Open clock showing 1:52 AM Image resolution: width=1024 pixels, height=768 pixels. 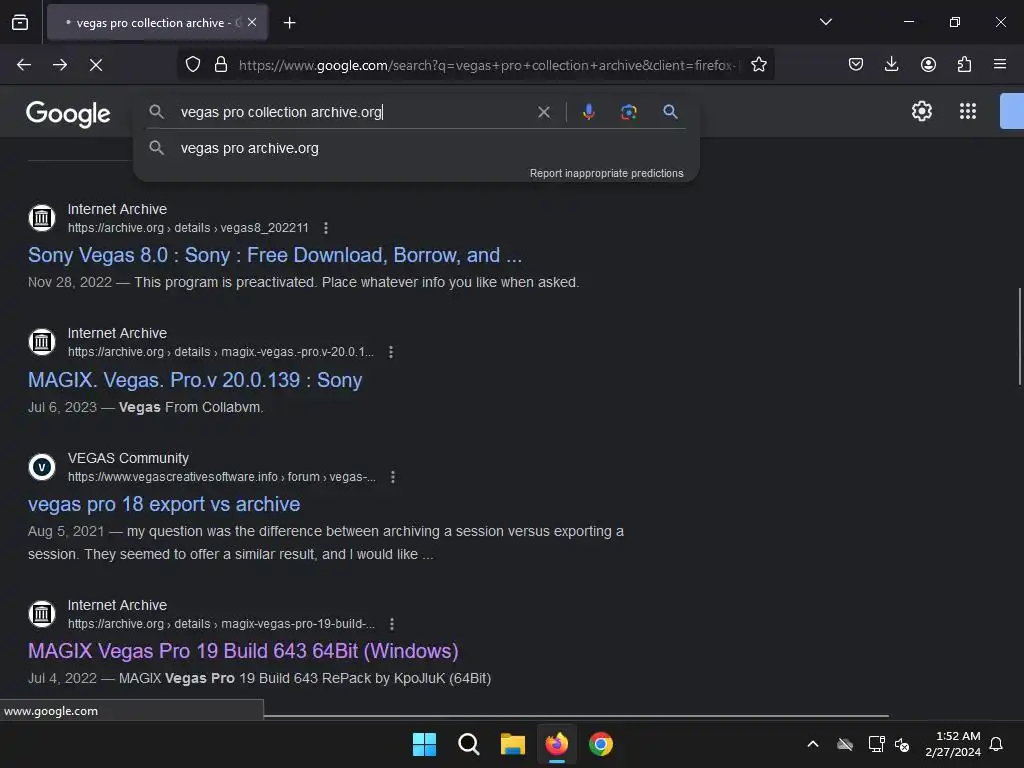[x=953, y=744]
